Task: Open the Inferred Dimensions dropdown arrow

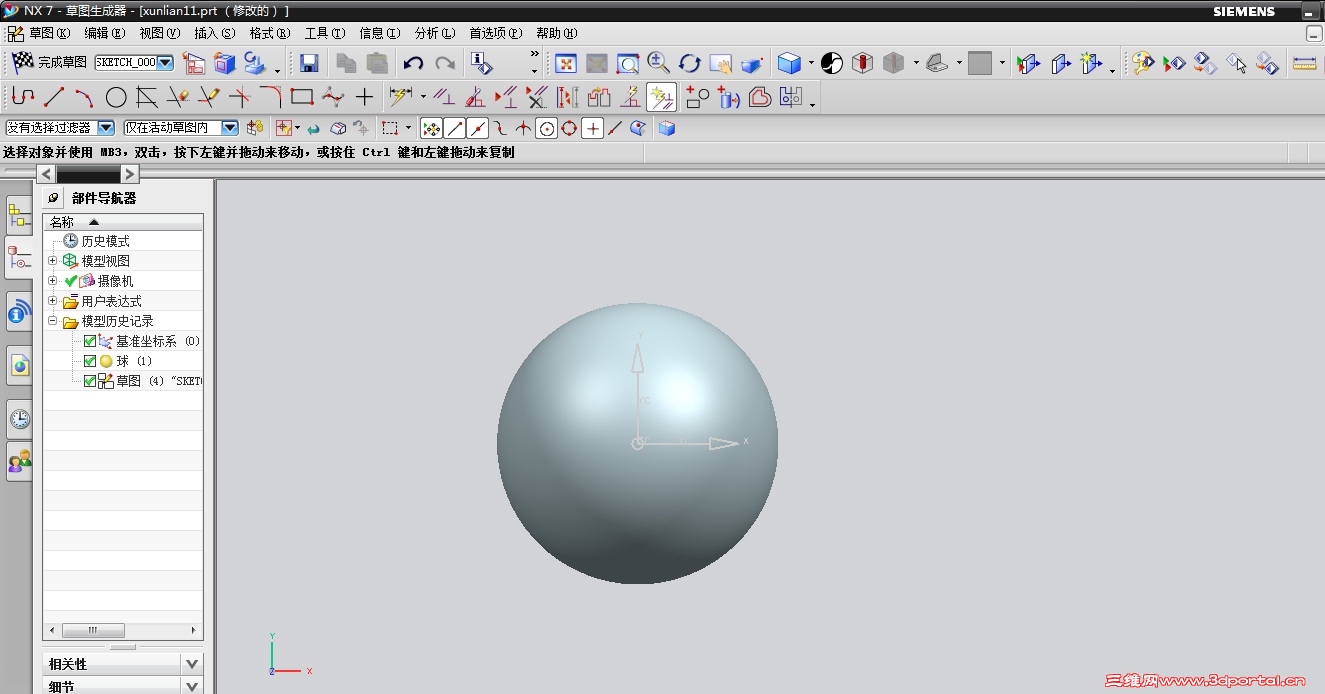Action: 423,97
